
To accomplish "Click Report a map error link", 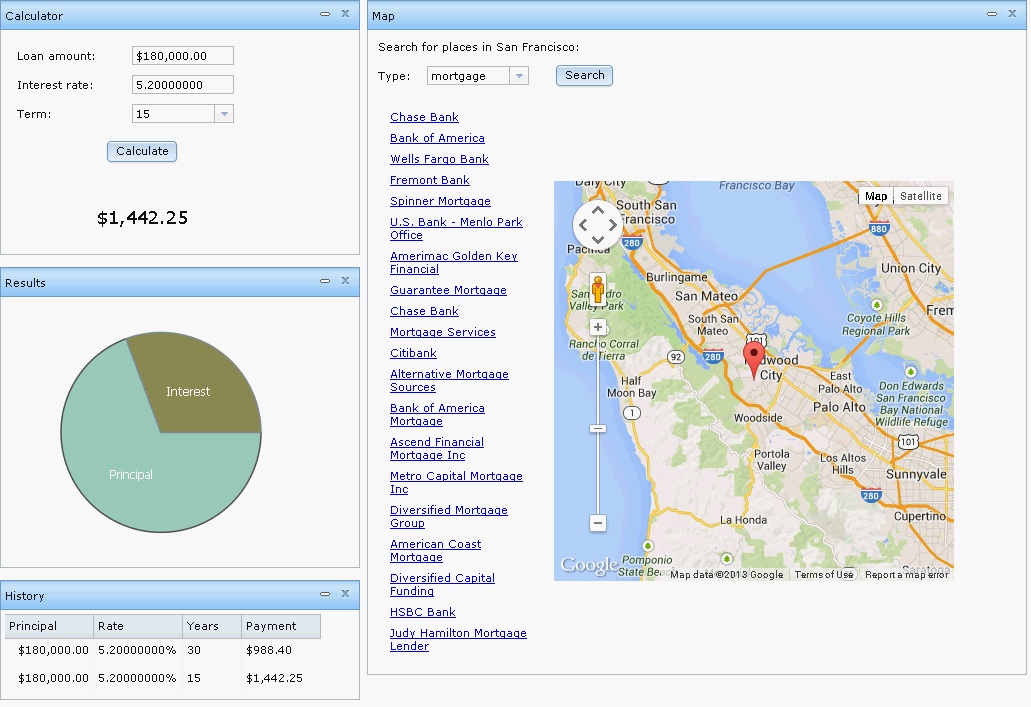I will 906,575.
